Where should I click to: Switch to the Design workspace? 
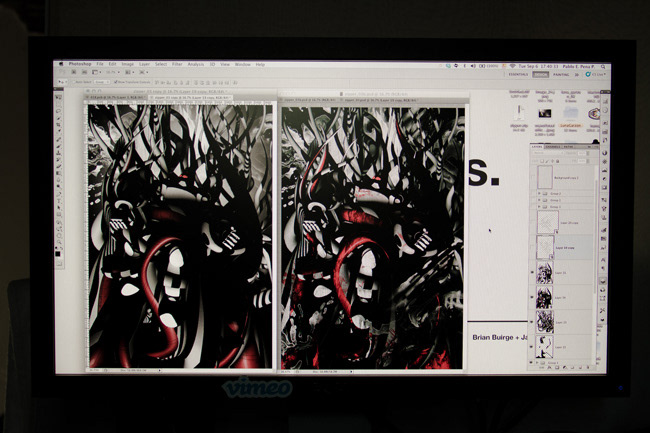(540, 75)
